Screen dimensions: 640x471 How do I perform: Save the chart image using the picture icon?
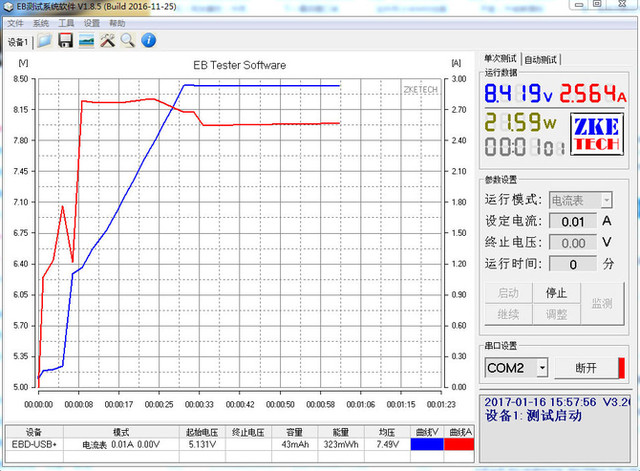tap(87, 41)
